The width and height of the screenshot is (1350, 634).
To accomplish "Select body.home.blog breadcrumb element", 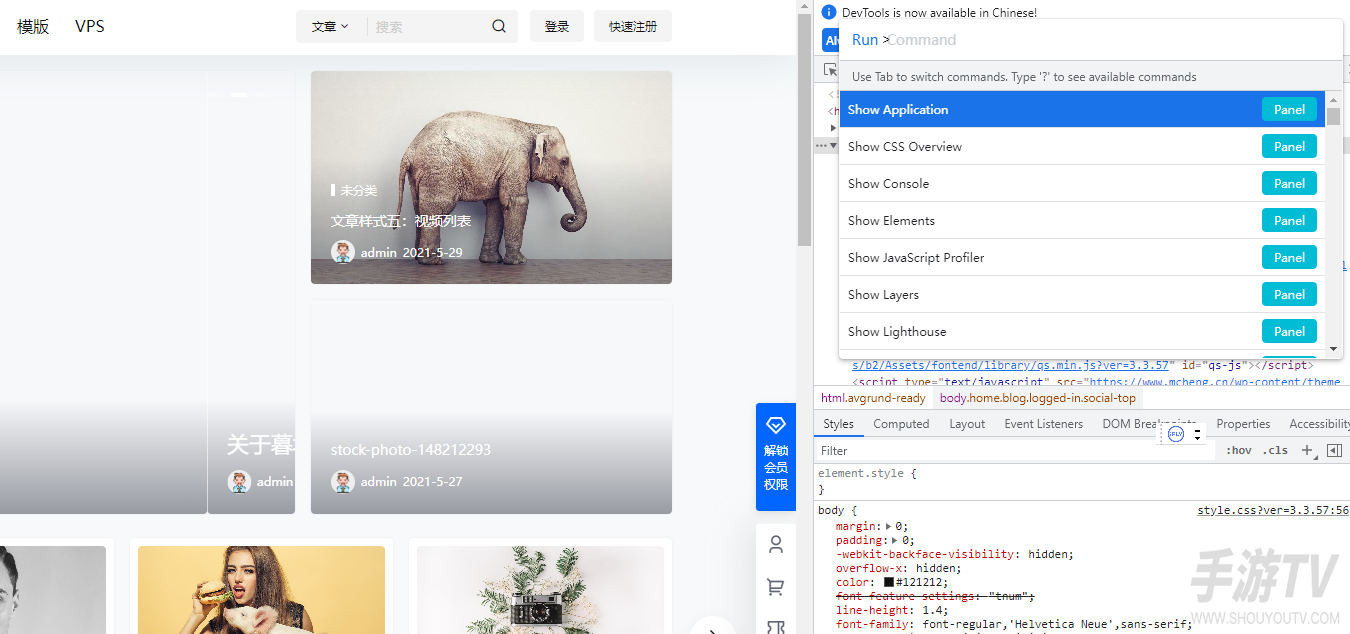I will tap(1038, 398).
